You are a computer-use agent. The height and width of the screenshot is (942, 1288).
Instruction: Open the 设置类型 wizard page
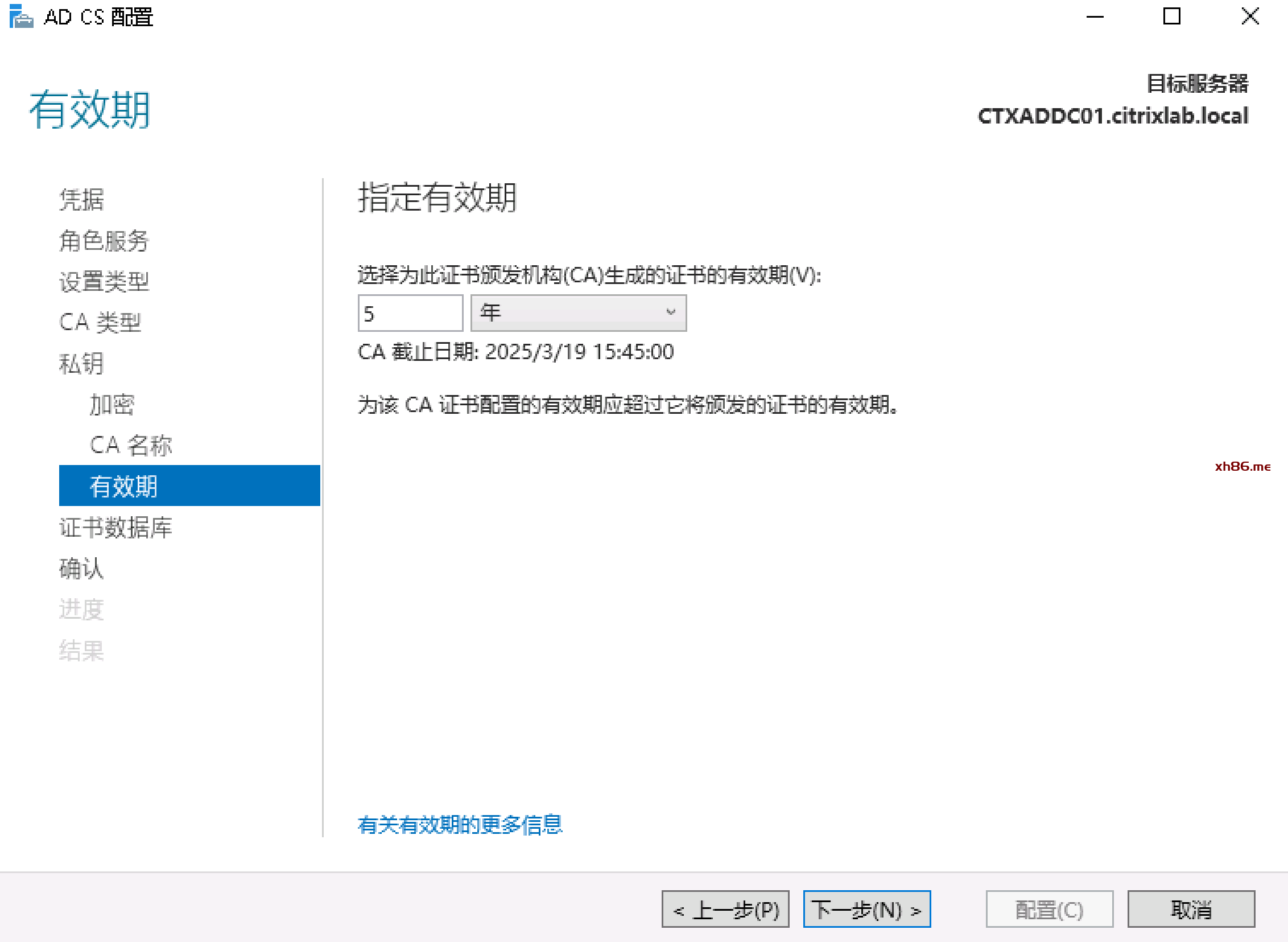point(104,282)
